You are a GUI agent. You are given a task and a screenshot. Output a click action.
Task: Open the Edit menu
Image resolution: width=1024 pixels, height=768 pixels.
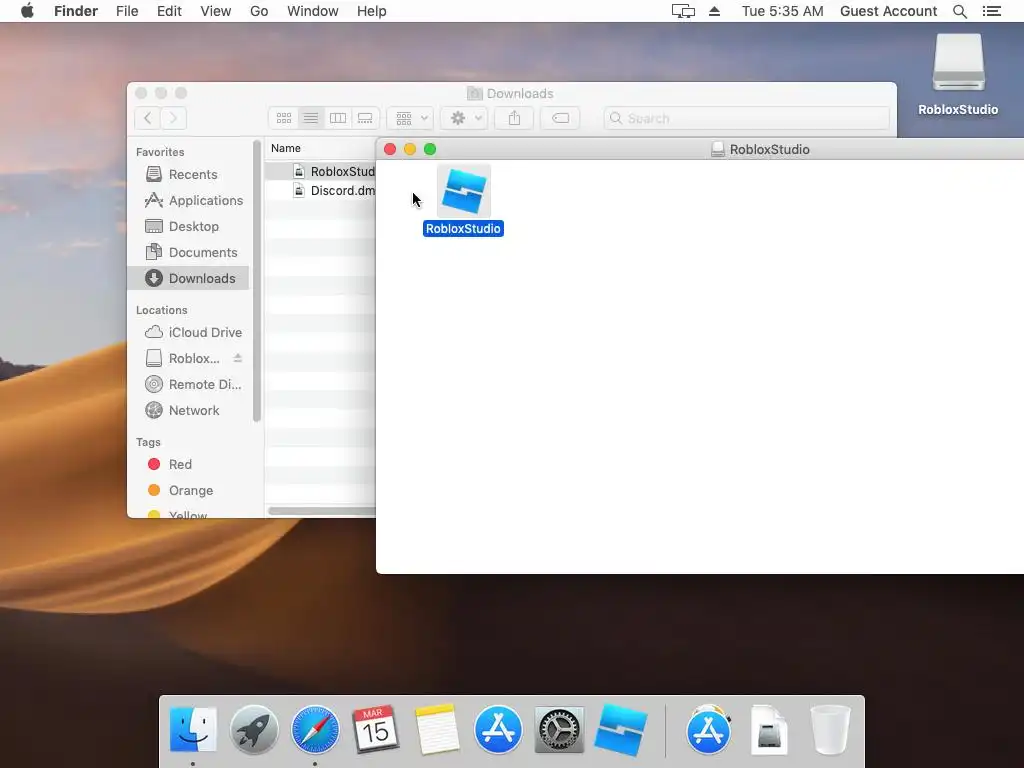(x=169, y=11)
